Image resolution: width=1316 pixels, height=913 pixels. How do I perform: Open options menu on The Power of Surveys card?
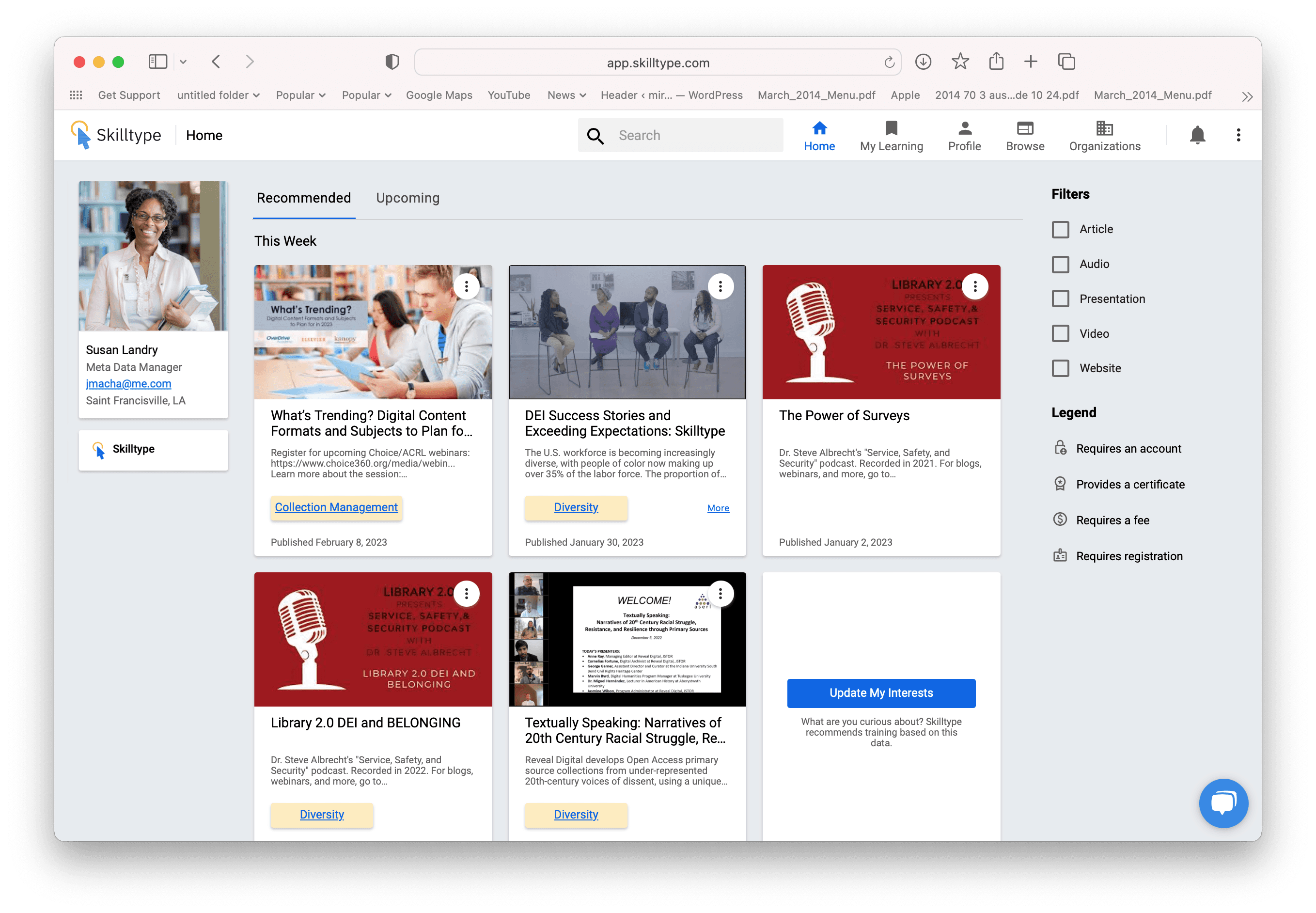click(974, 286)
